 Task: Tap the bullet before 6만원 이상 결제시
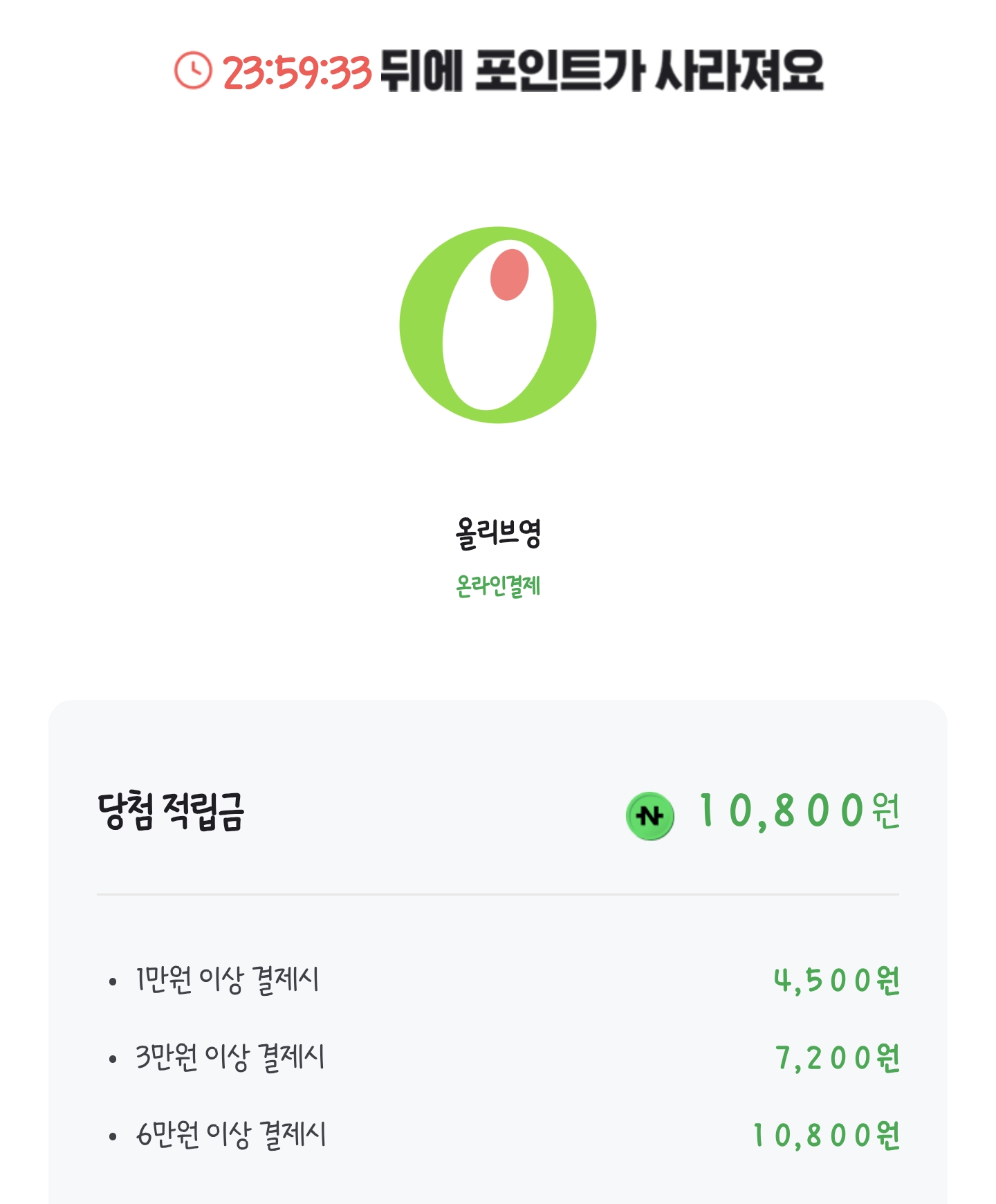(113, 1136)
